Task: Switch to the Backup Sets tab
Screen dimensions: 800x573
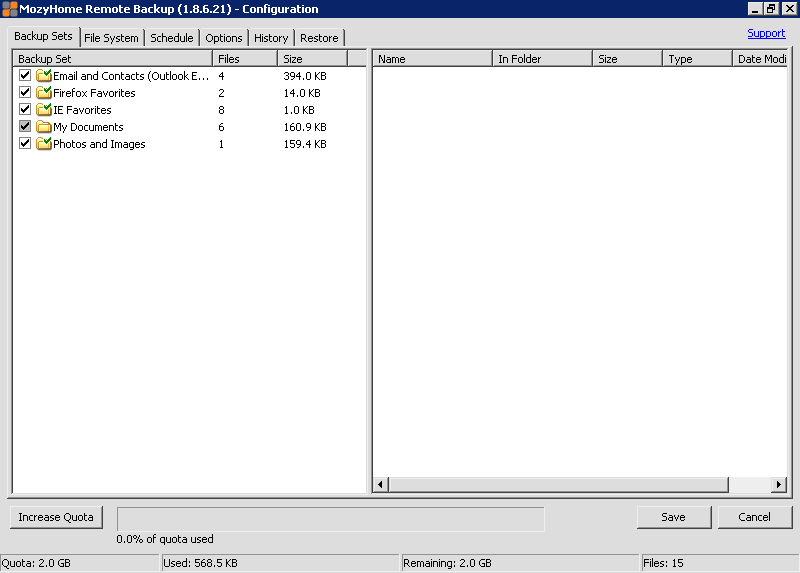Action: [43, 36]
